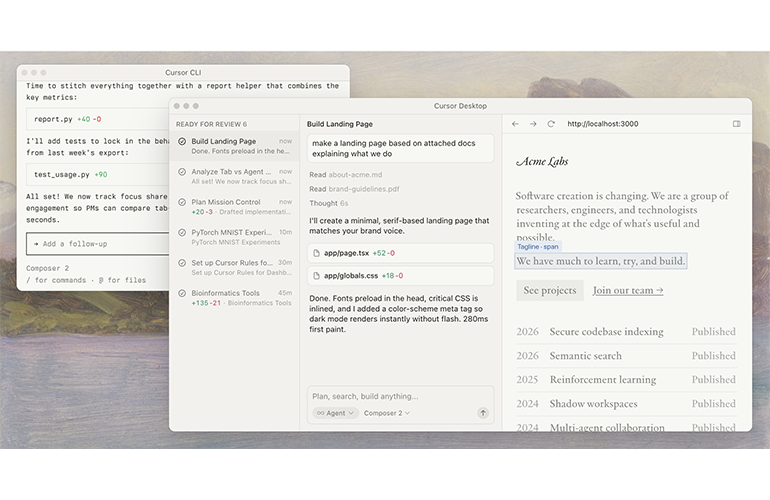Click the Bioinformatics Tools status check circle
Screen dimensions: 770x500
[182, 294]
